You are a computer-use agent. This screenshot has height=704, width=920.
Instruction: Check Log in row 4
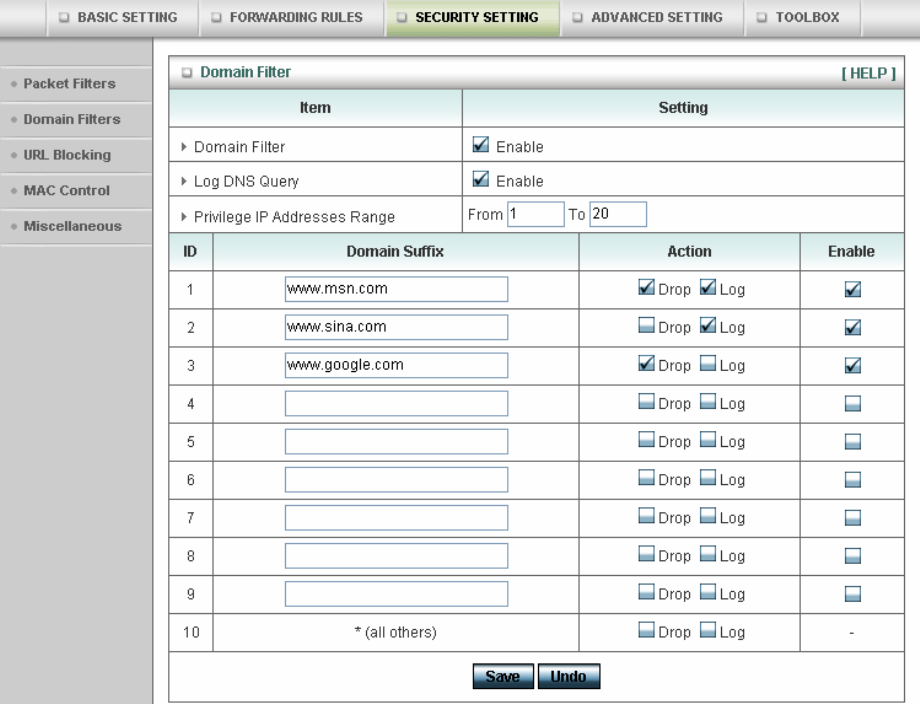[x=708, y=401]
